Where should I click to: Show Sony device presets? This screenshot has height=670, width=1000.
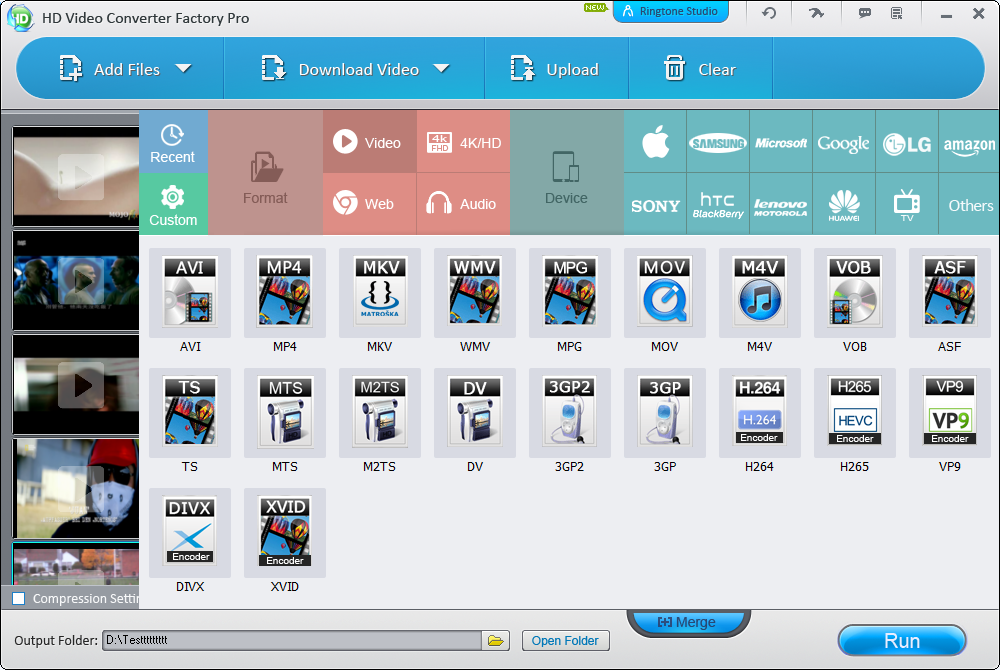click(x=655, y=204)
